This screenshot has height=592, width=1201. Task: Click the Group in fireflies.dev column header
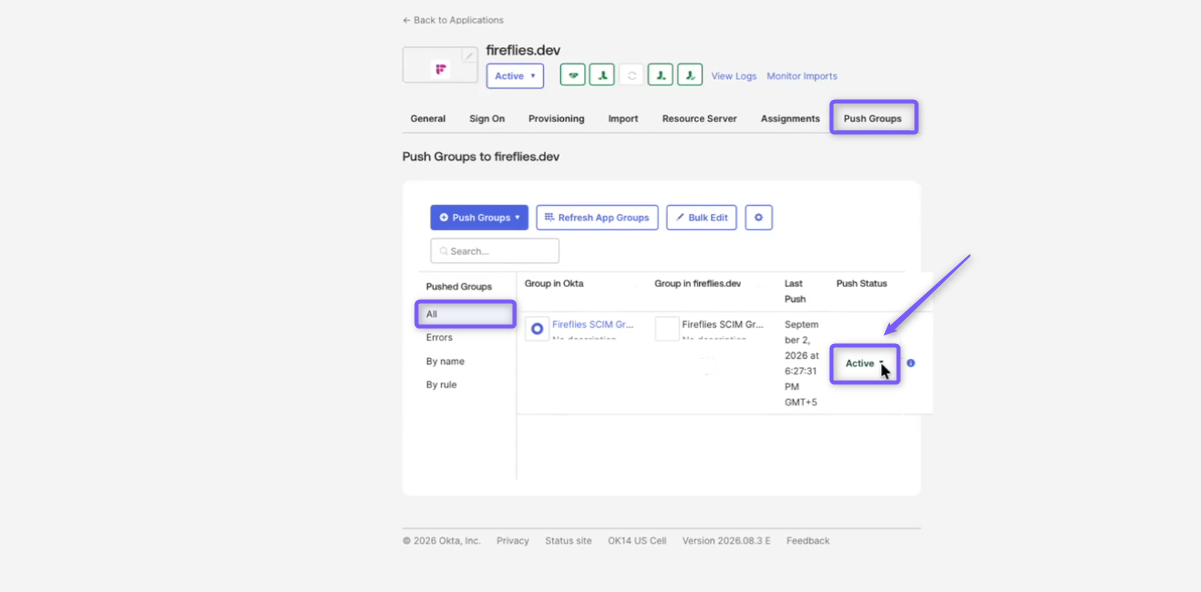[698, 284]
